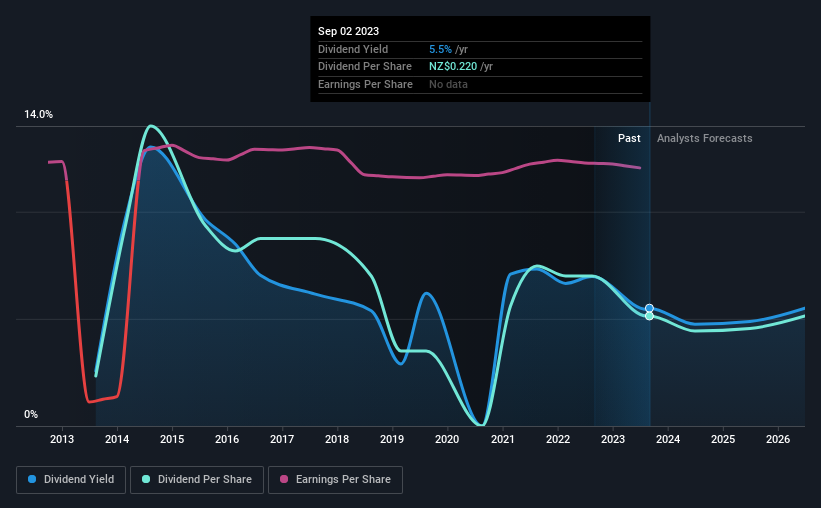Click the 2026 x-axis label
Viewport: 821px width, 508px height.
[778, 439]
